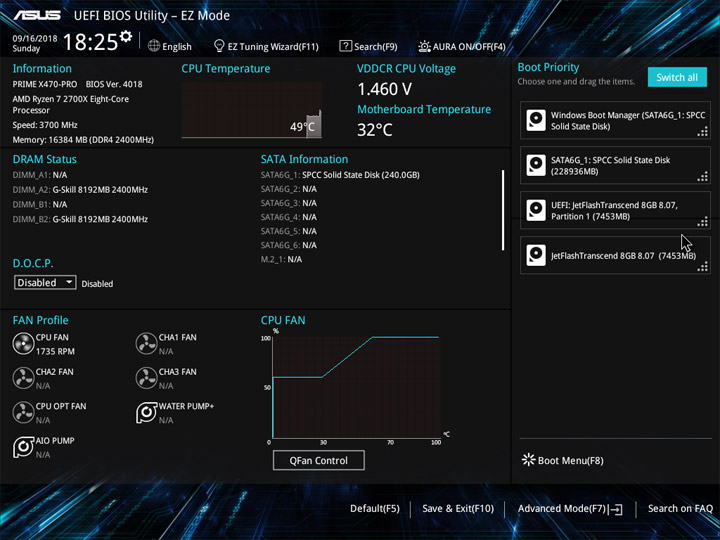Click the ASUS logo

[37, 16]
